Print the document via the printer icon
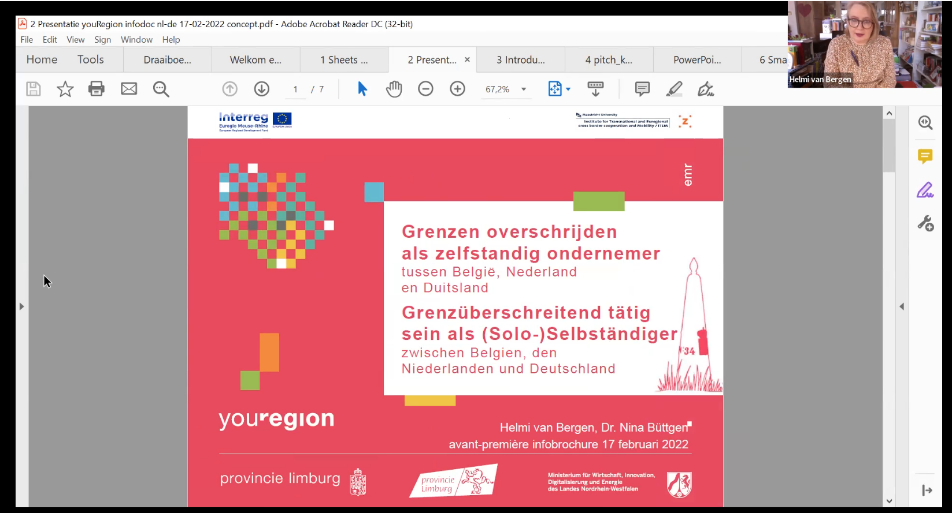This screenshot has height=513, width=952. [97, 89]
